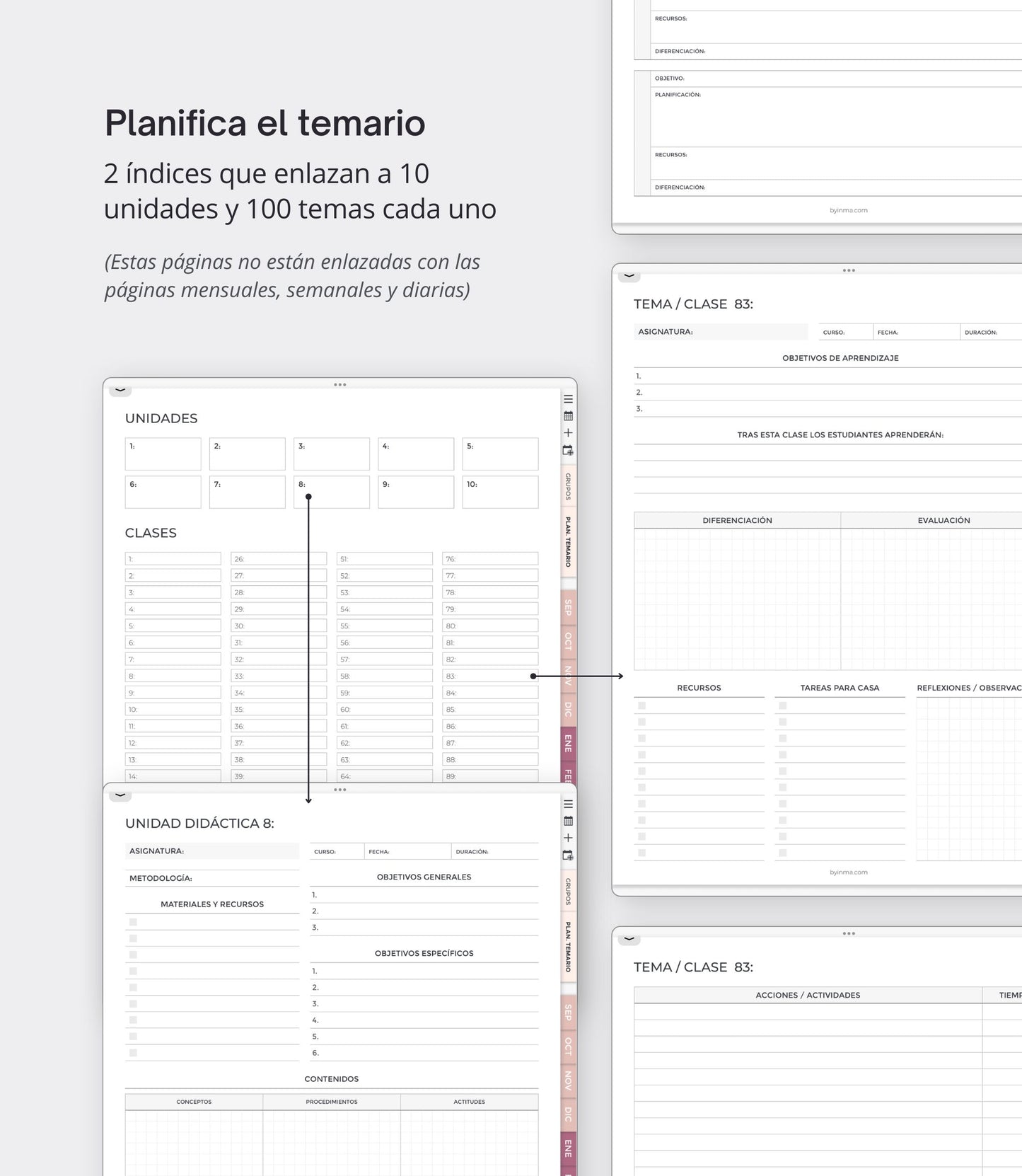This screenshot has width=1022, height=1176.
Task: Tap three-dot handle above Objetivos de Aprendizaje page
Action: pyautogui.click(x=849, y=270)
